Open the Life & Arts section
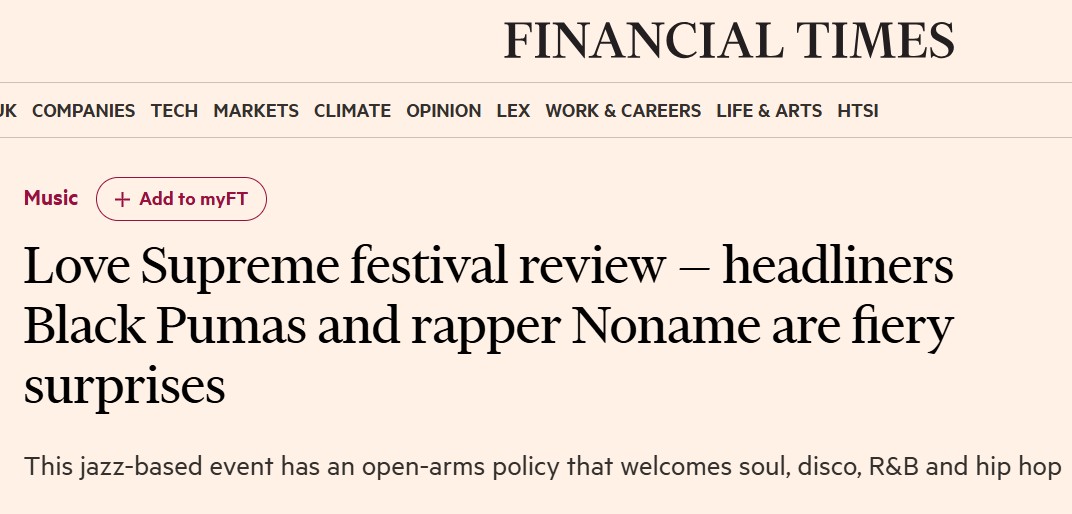 [769, 111]
